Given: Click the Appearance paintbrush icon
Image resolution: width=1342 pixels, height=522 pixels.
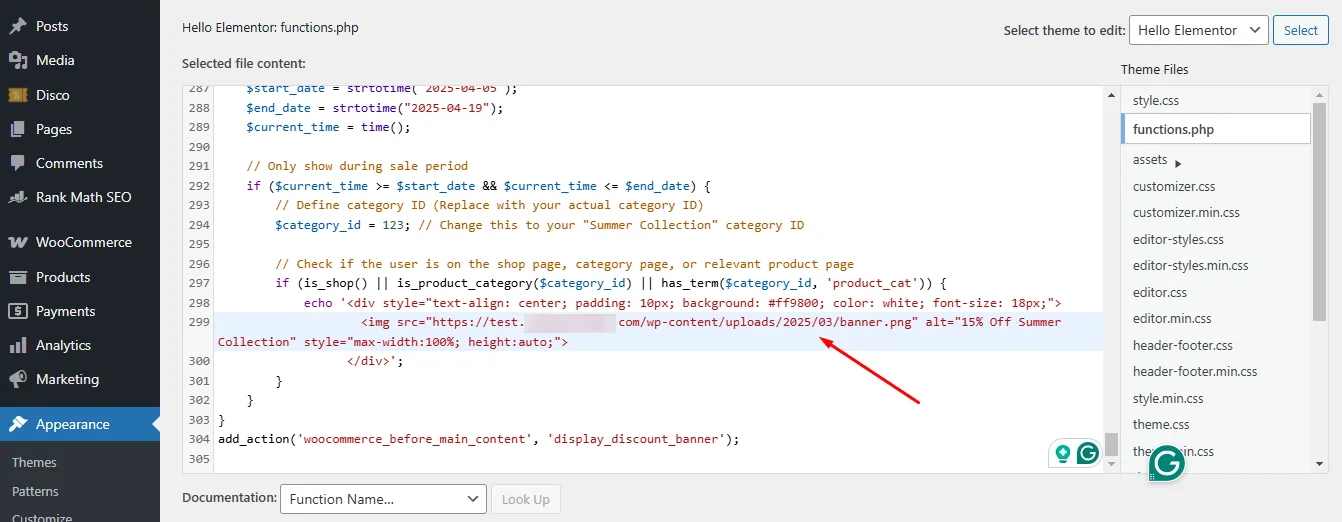Looking at the screenshot, I should (18, 424).
